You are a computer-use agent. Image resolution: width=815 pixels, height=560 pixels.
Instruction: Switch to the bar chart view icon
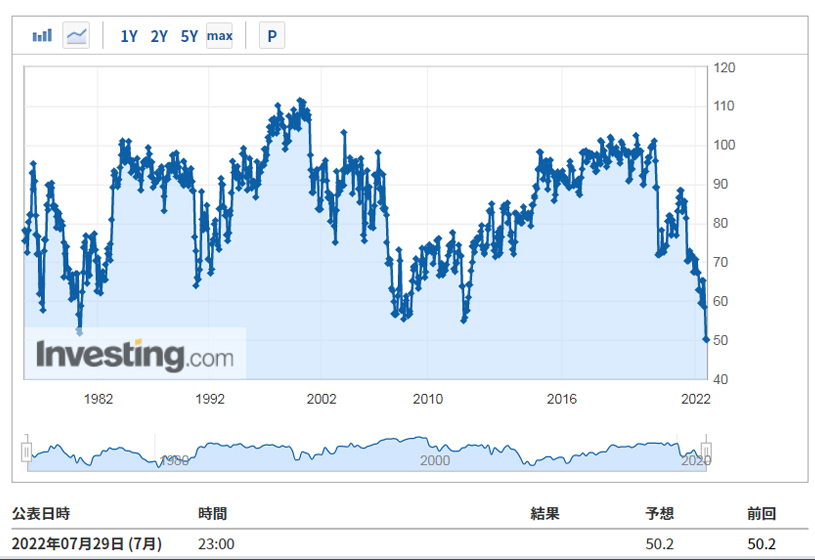[42, 36]
